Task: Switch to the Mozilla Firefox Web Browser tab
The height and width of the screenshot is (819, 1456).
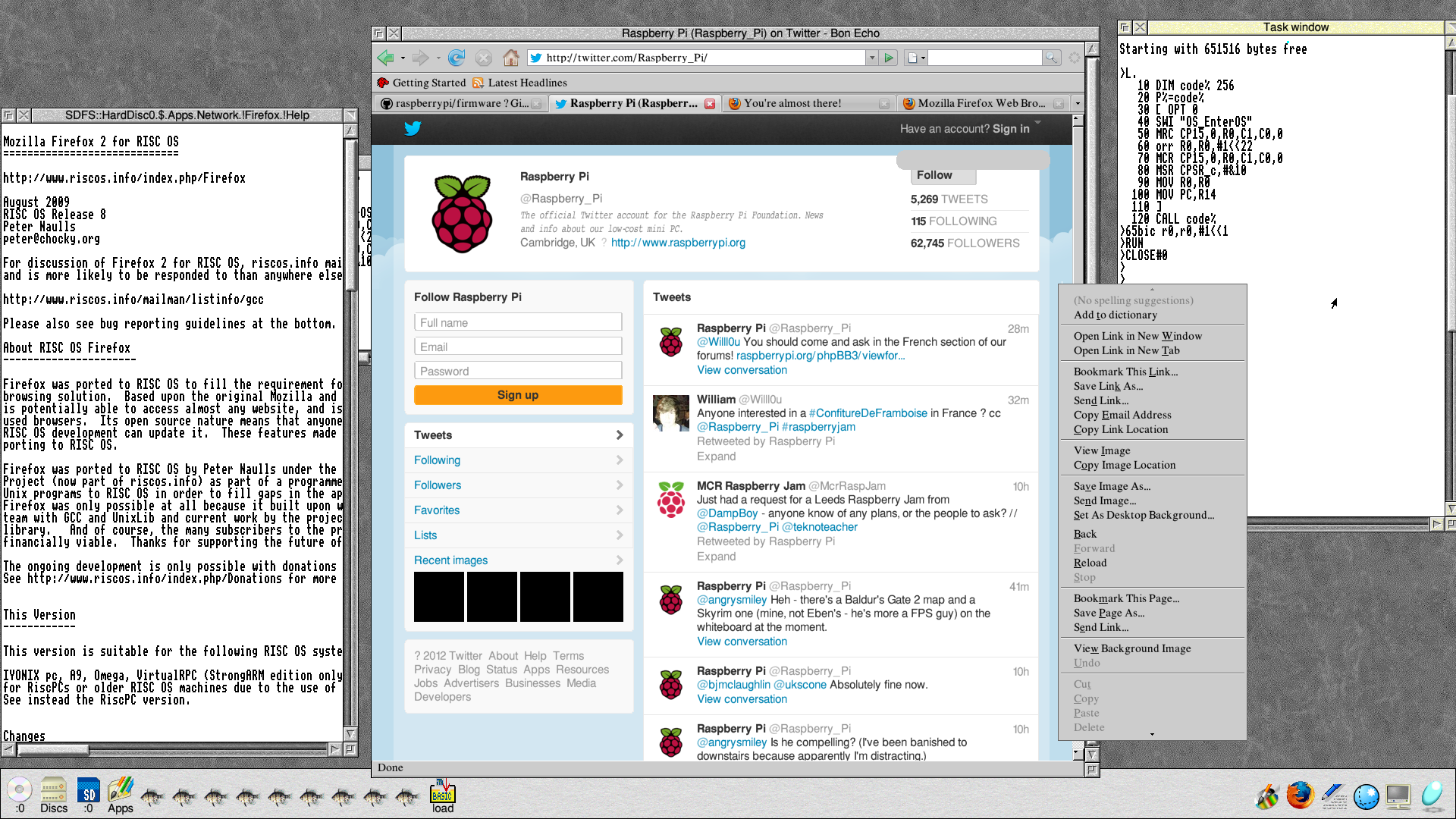Action: tap(983, 104)
